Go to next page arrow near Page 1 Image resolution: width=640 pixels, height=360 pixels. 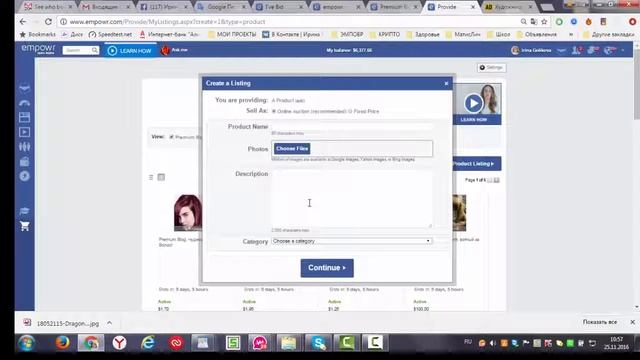coord(496,180)
